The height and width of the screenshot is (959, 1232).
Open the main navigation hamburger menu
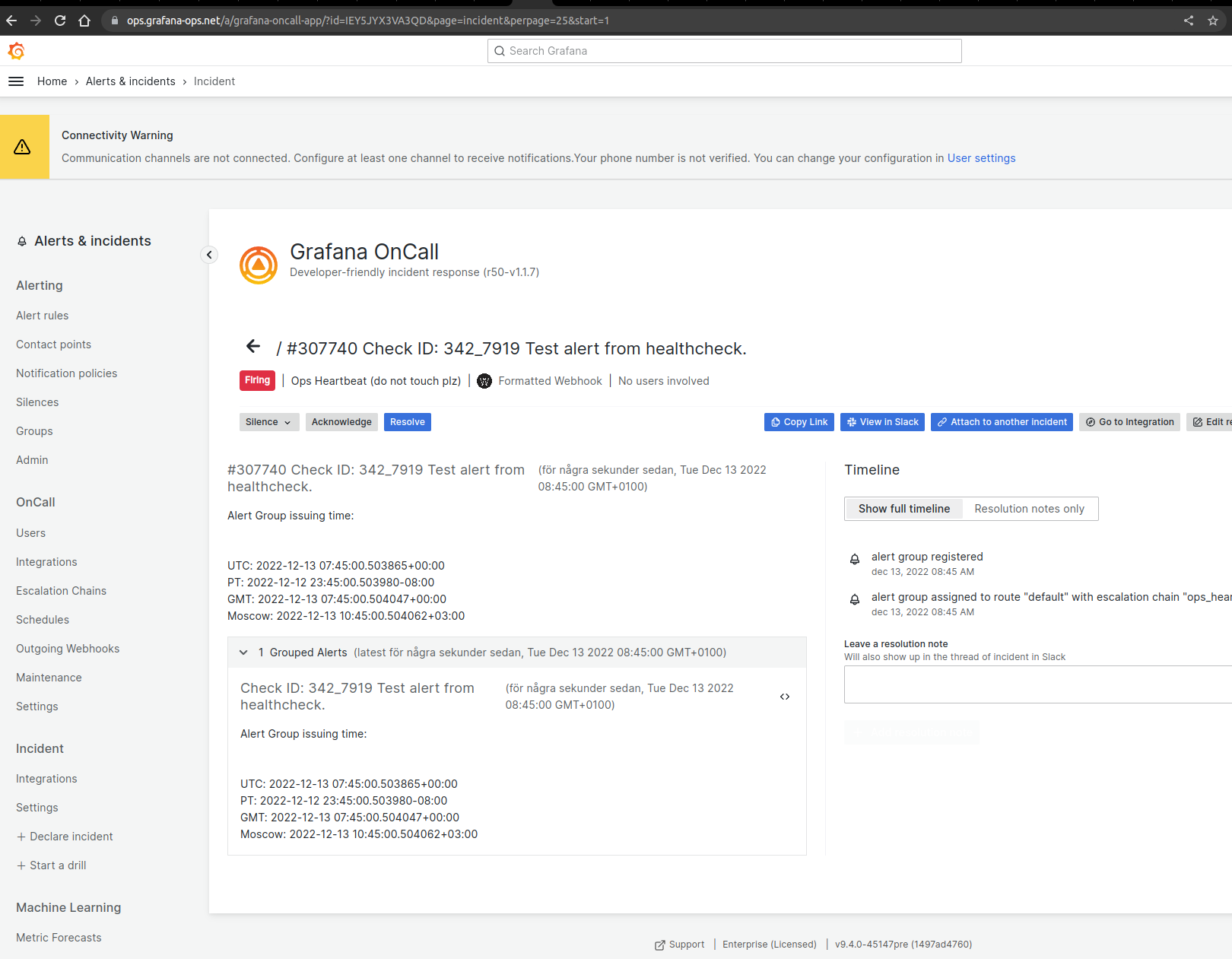tap(15, 81)
